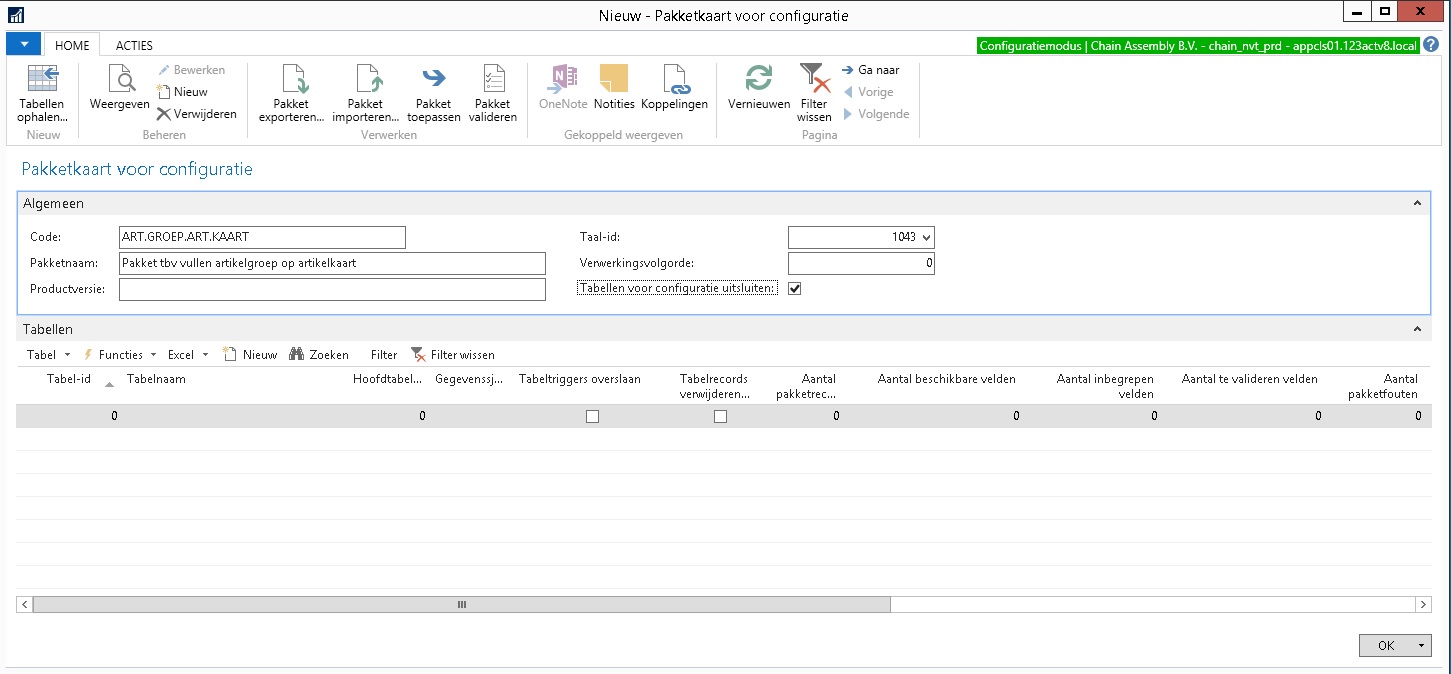Click the Tabel-id cell in first row
Screen dimensions: 1451x674
click(x=69, y=416)
